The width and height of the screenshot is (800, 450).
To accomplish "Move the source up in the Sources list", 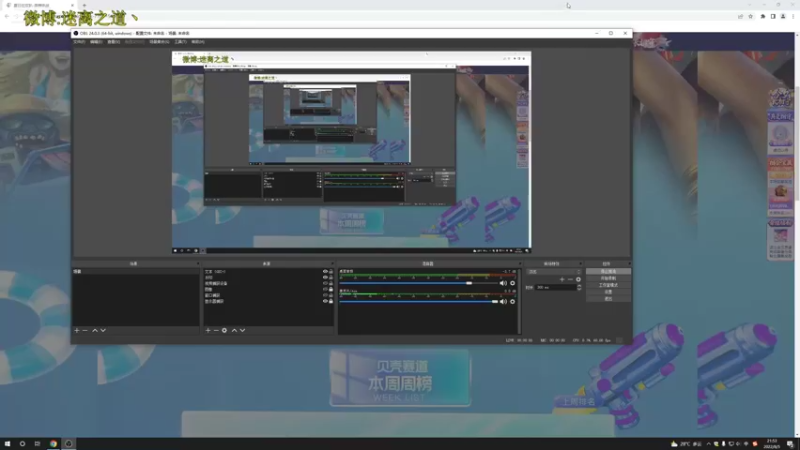I will tap(234, 331).
